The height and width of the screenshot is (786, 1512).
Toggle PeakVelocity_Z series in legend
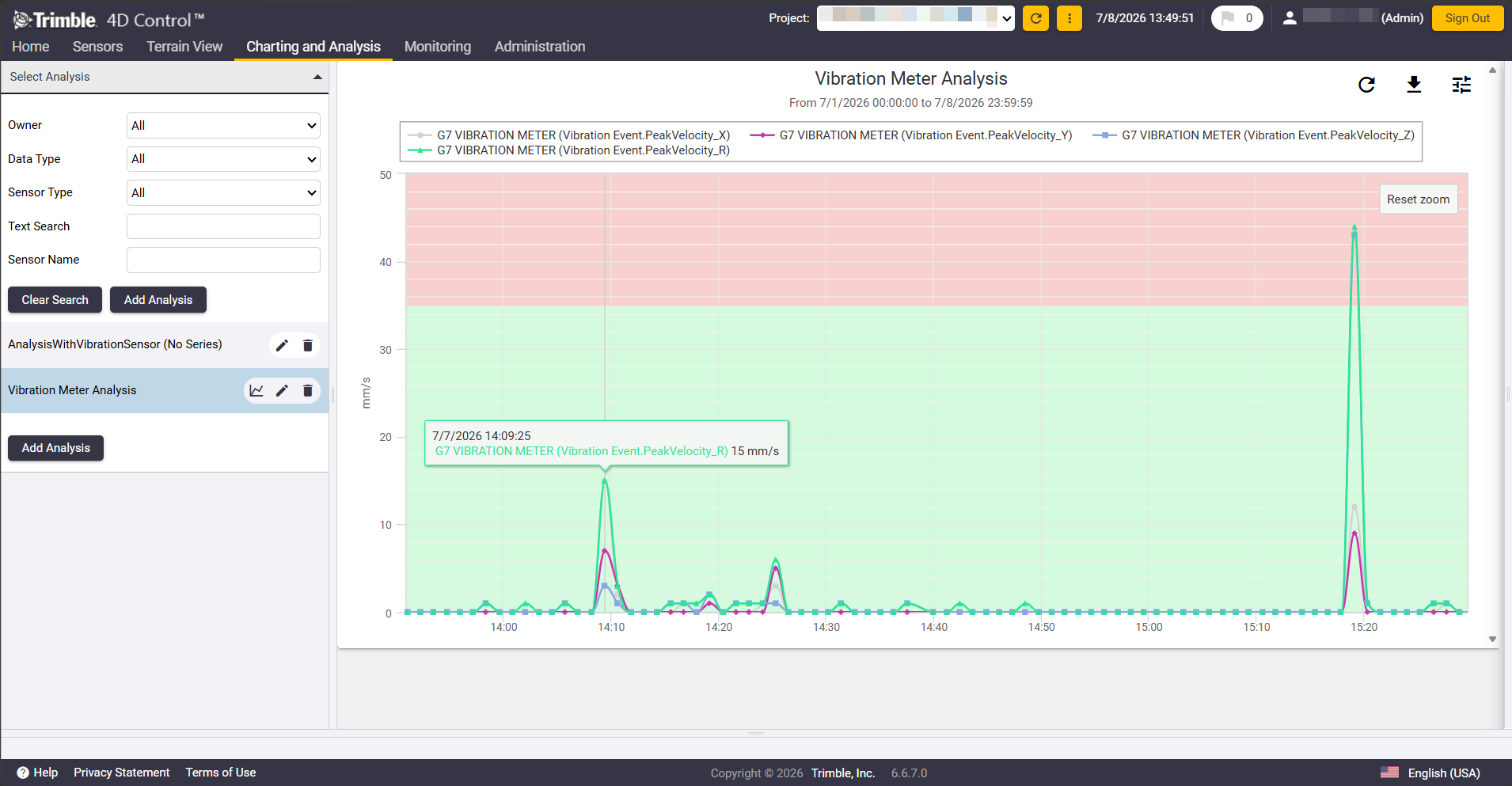[1253, 135]
